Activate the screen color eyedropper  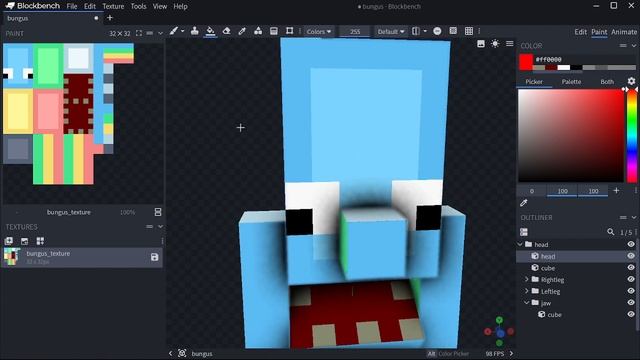524,203
